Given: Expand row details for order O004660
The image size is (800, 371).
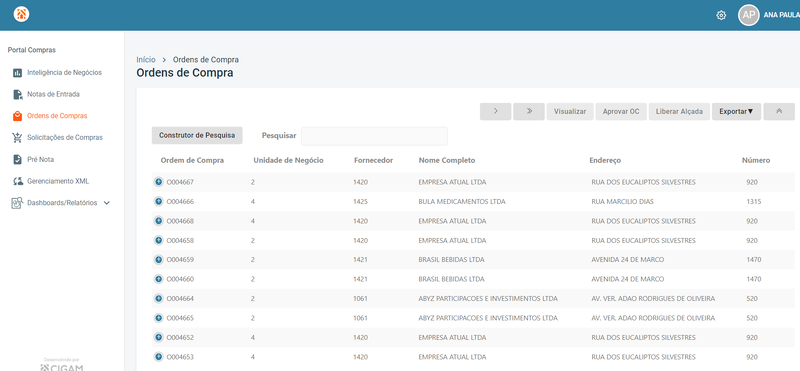Looking at the screenshot, I should pyautogui.click(x=159, y=279).
